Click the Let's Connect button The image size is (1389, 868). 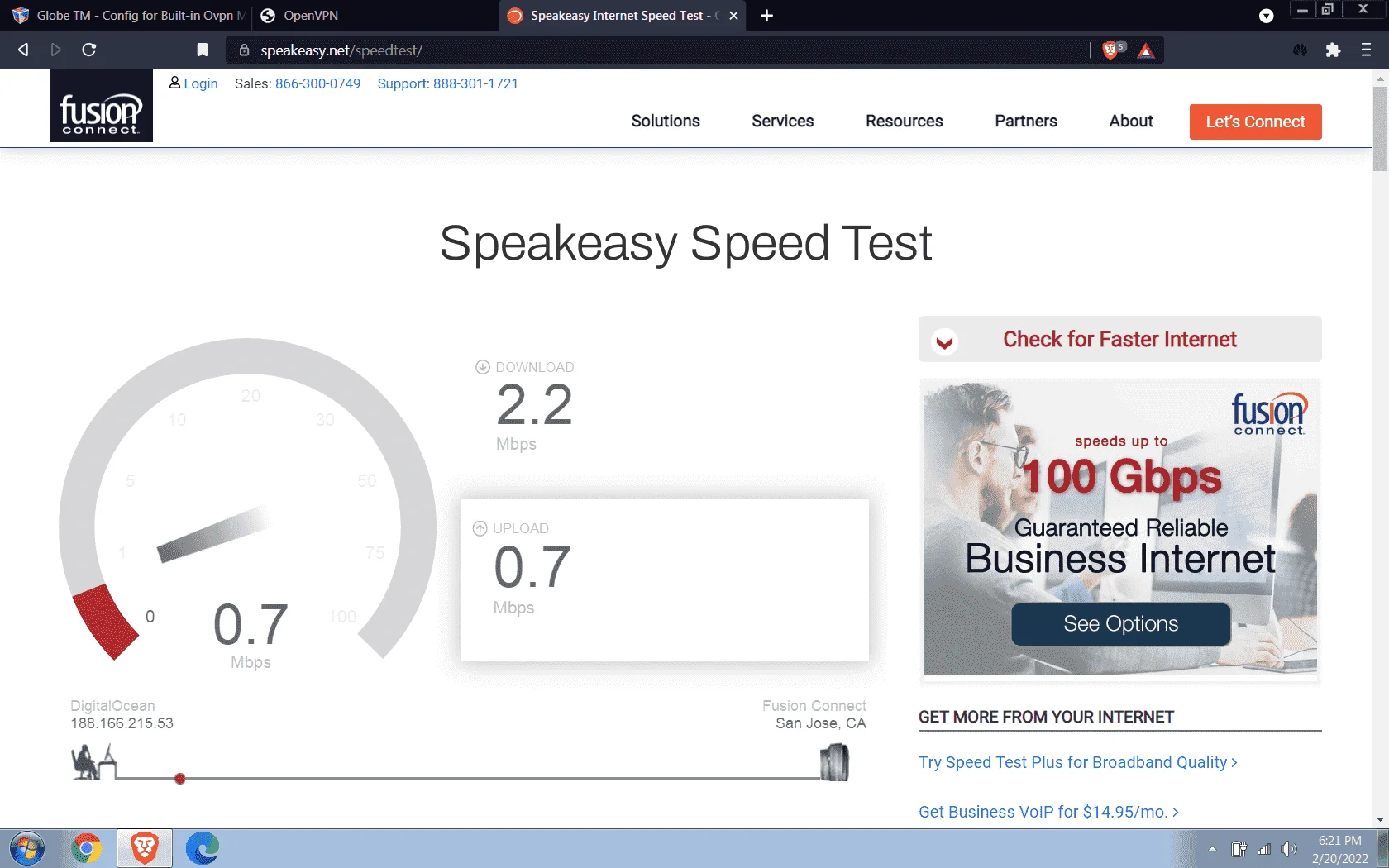[x=1256, y=122]
